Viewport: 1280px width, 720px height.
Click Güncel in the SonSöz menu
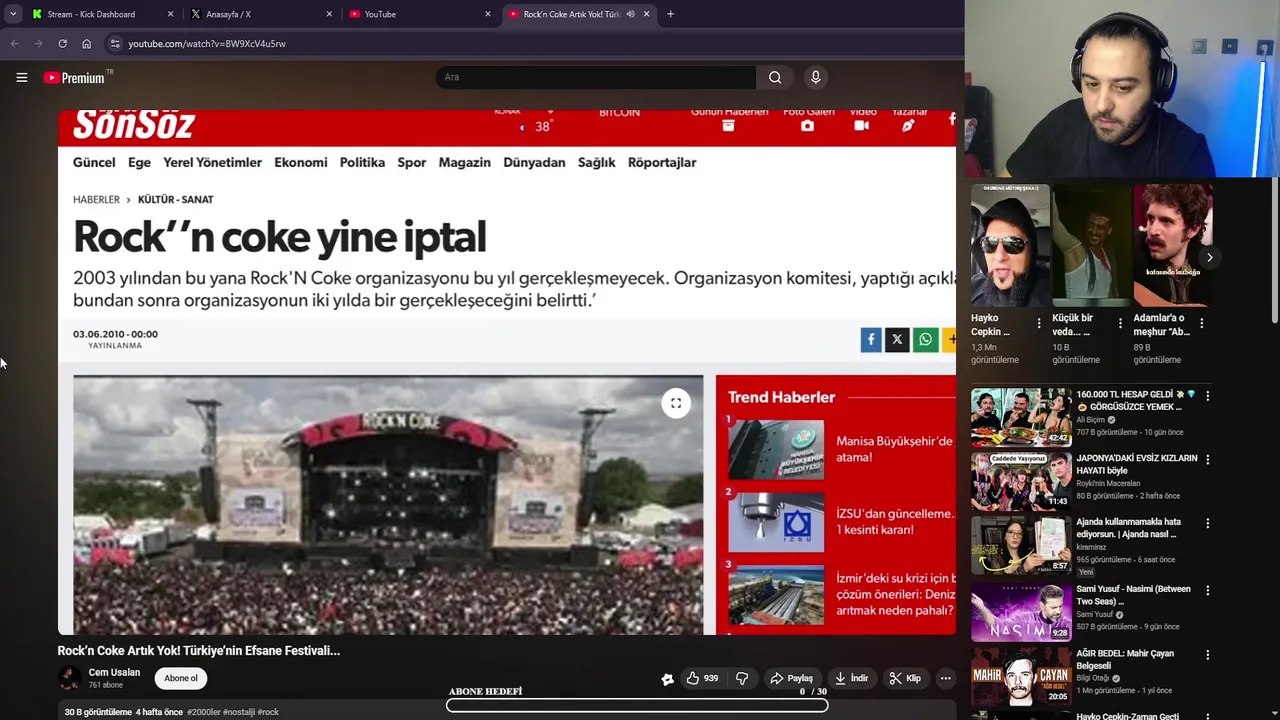(x=94, y=162)
